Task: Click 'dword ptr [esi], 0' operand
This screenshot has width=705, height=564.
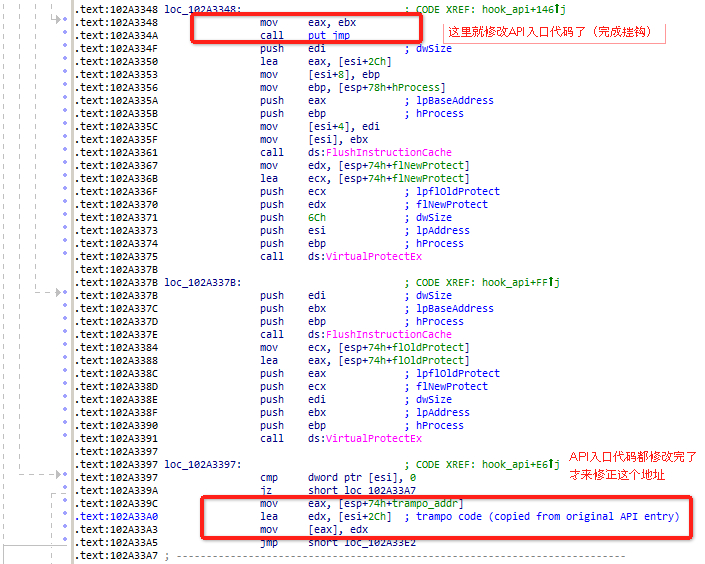Action: (x=361, y=478)
